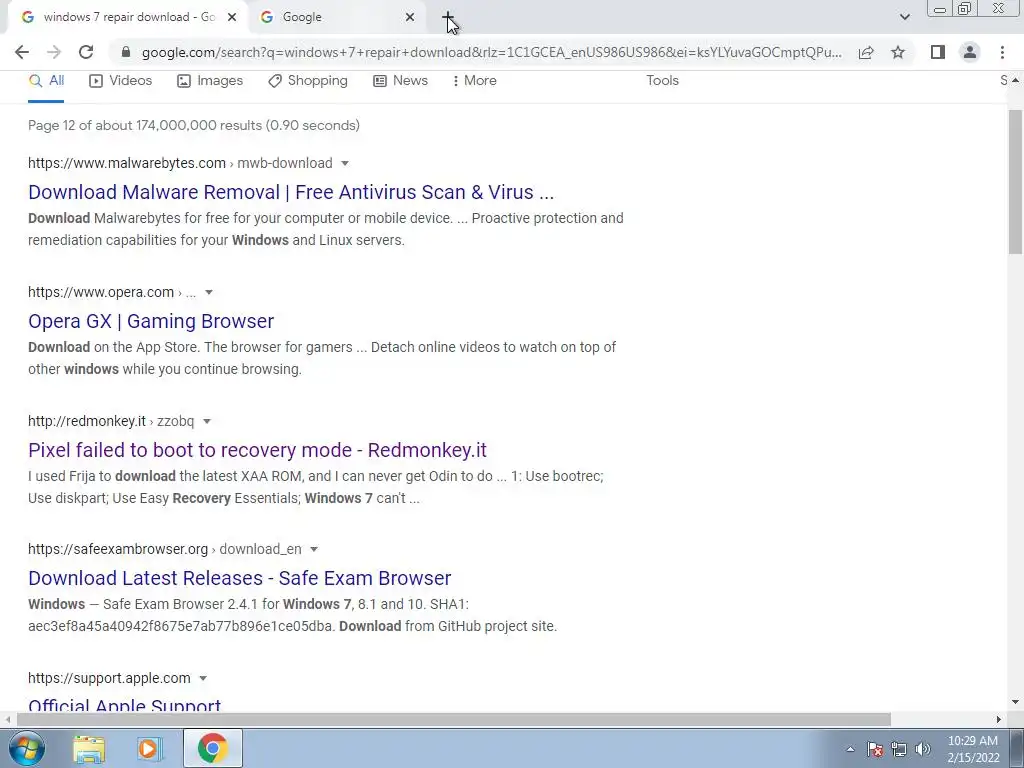Image resolution: width=1024 pixels, height=768 pixels.
Task: Select the All search filter
Action: pyautogui.click(x=46, y=81)
